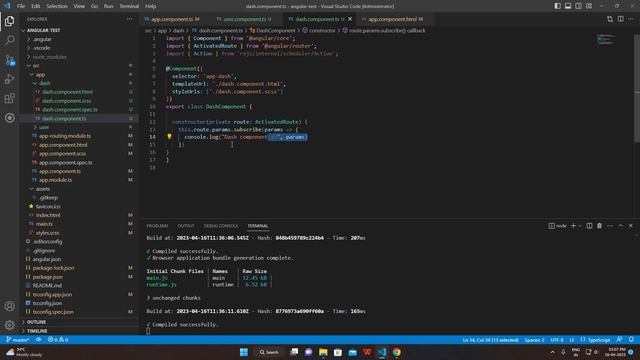Open editor More Actions ellipsis
The image size is (640, 360).
[x=631, y=19]
